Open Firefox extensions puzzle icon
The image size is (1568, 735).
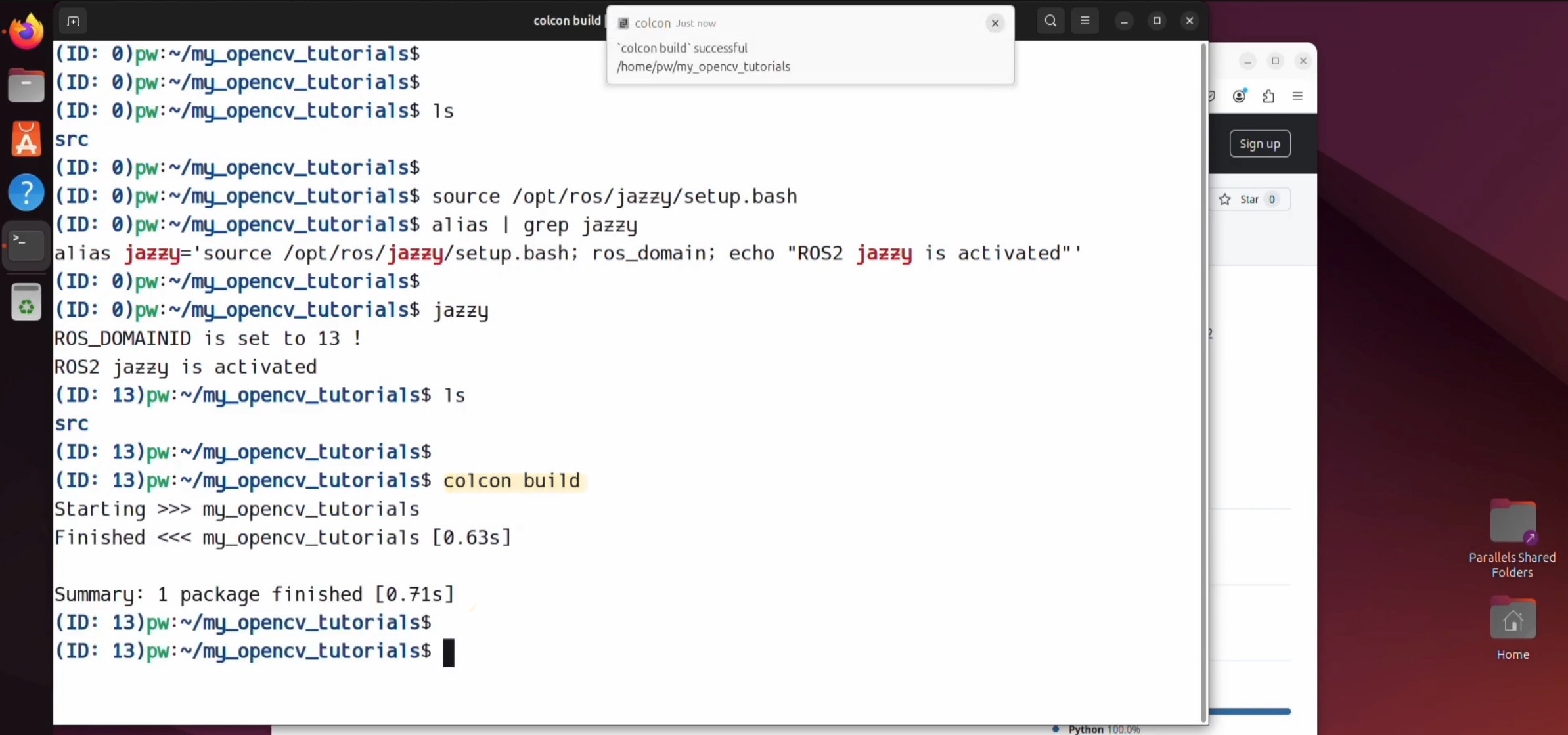coord(1268,96)
